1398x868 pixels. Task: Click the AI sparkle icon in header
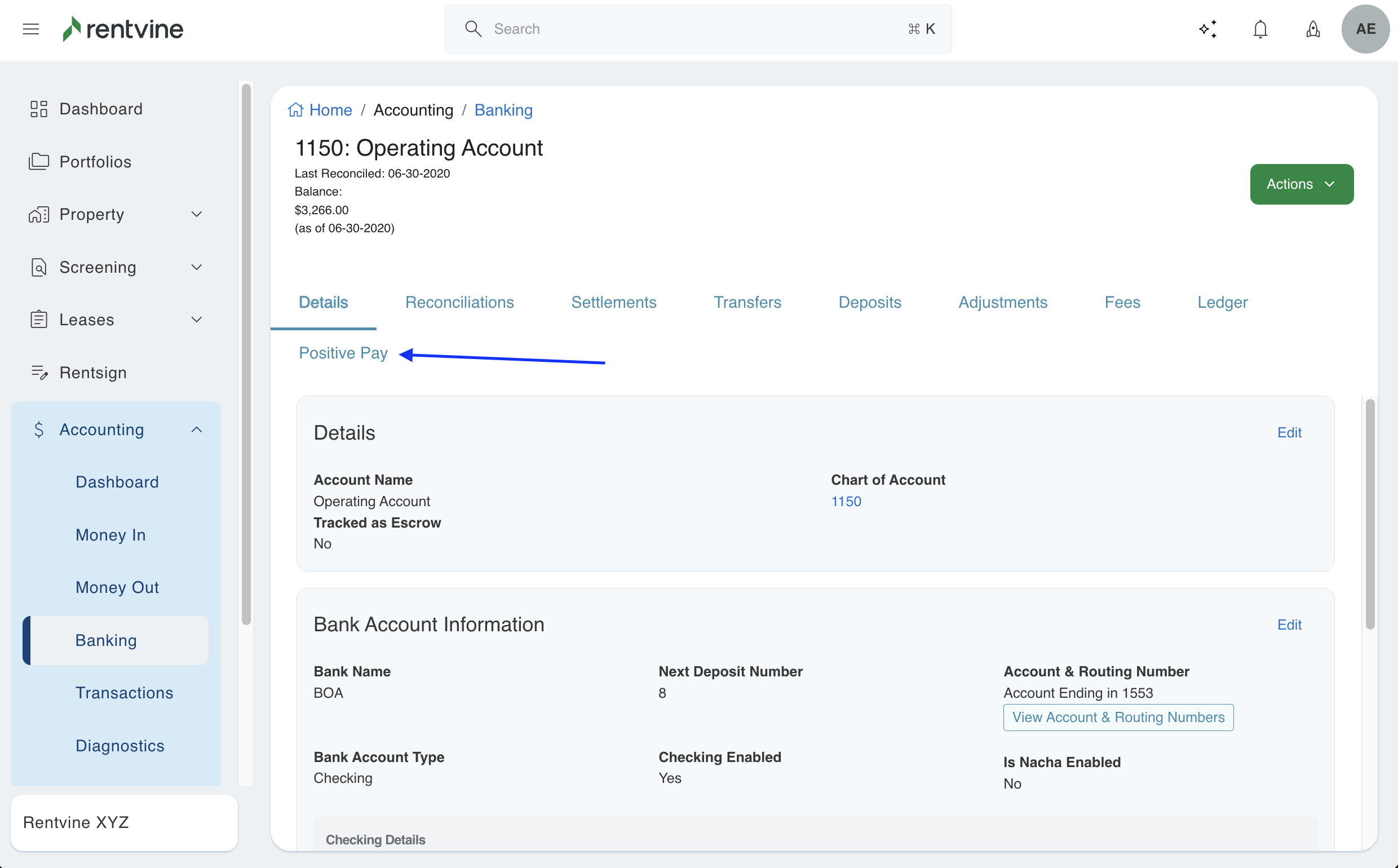click(1207, 29)
